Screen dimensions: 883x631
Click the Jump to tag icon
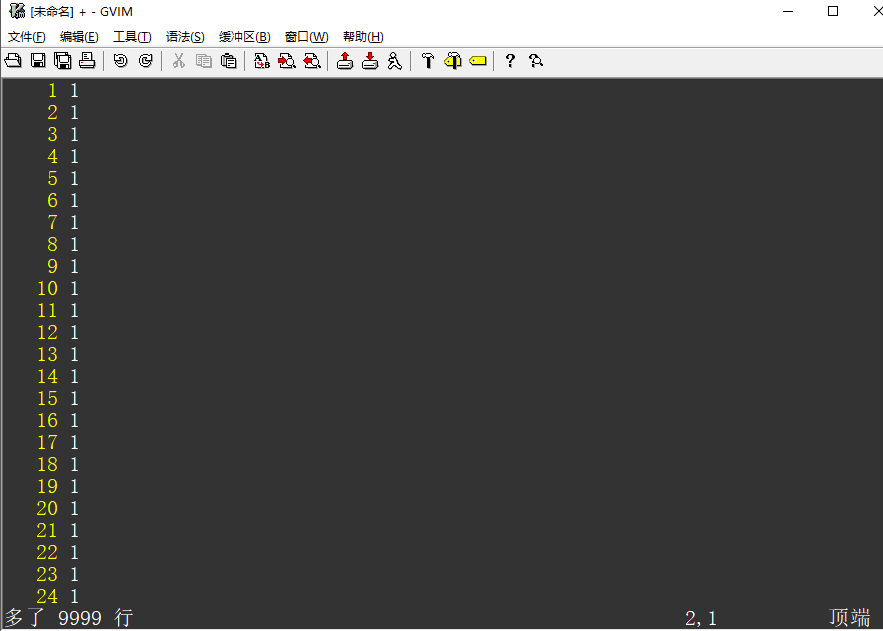tap(477, 61)
